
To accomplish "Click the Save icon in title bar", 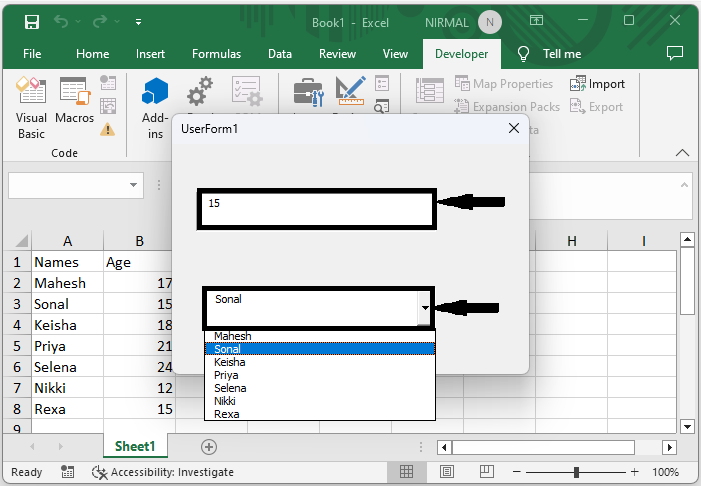I will (32, 21).
